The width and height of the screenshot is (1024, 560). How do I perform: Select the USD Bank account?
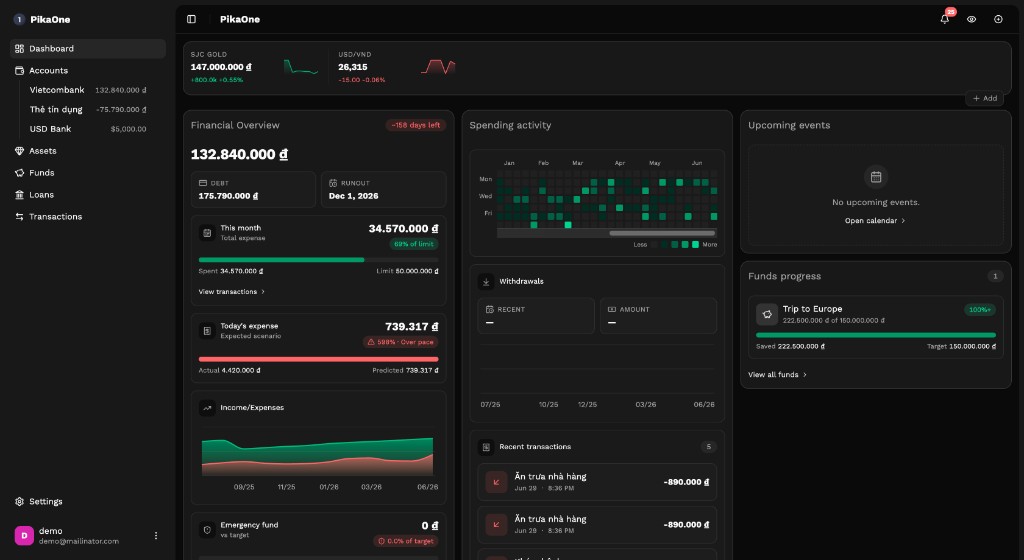[x=88, y=129]
